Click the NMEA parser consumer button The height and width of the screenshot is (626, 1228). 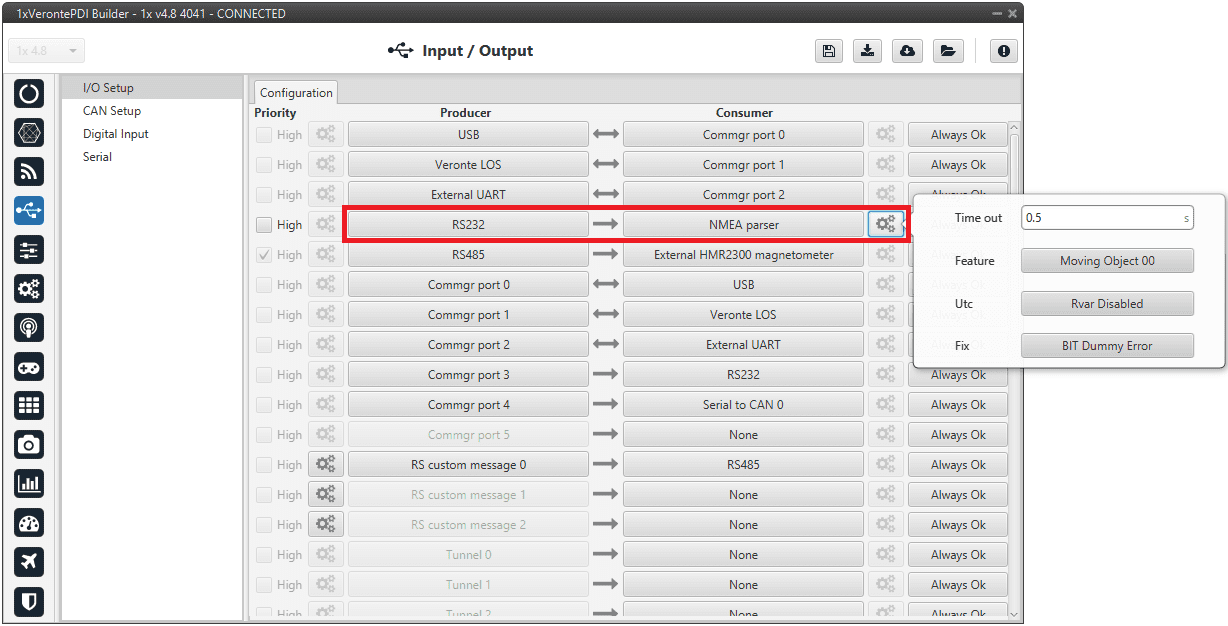click(743, 225)
